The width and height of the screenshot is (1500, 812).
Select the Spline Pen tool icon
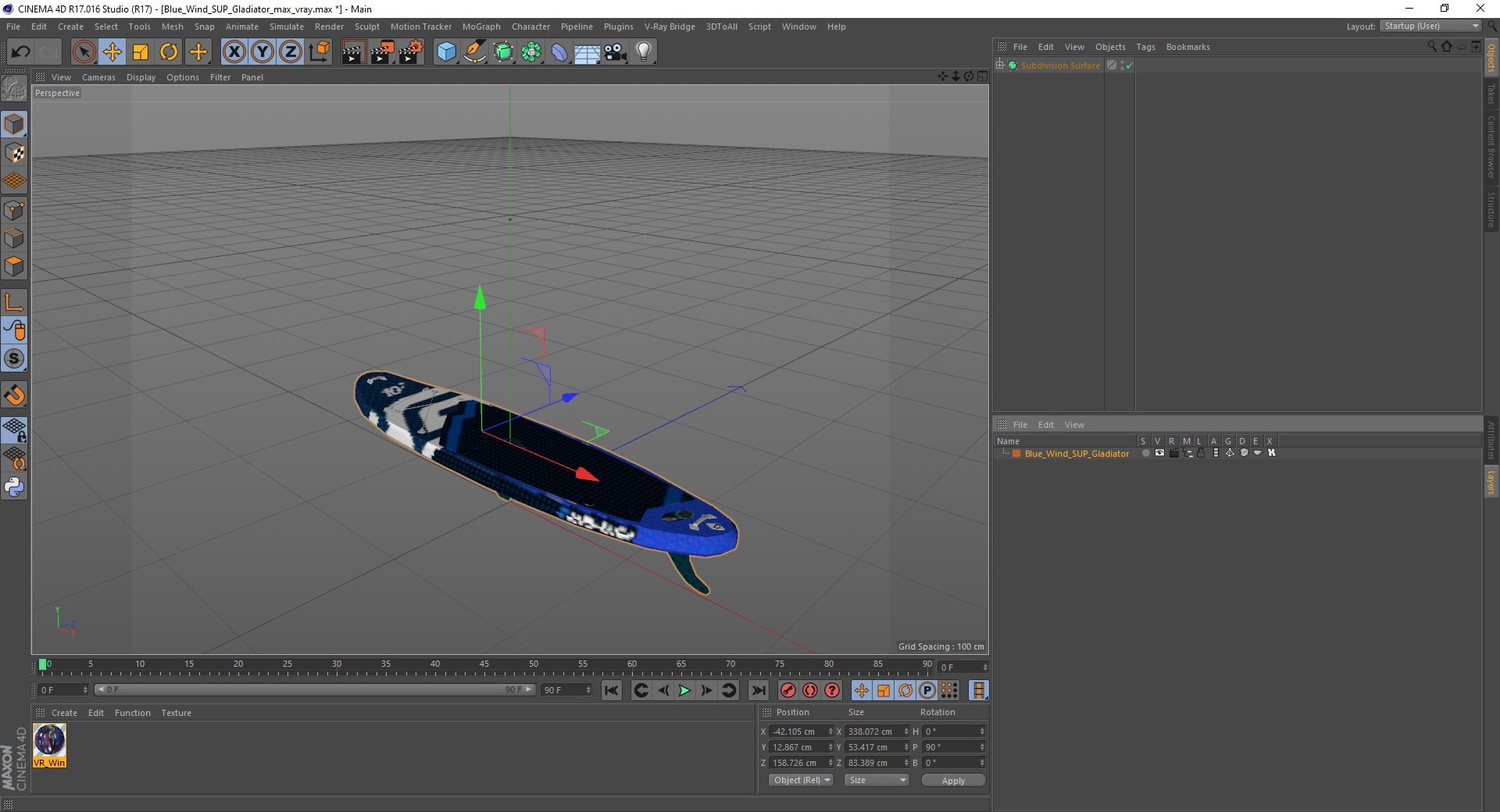click(475, 52)
